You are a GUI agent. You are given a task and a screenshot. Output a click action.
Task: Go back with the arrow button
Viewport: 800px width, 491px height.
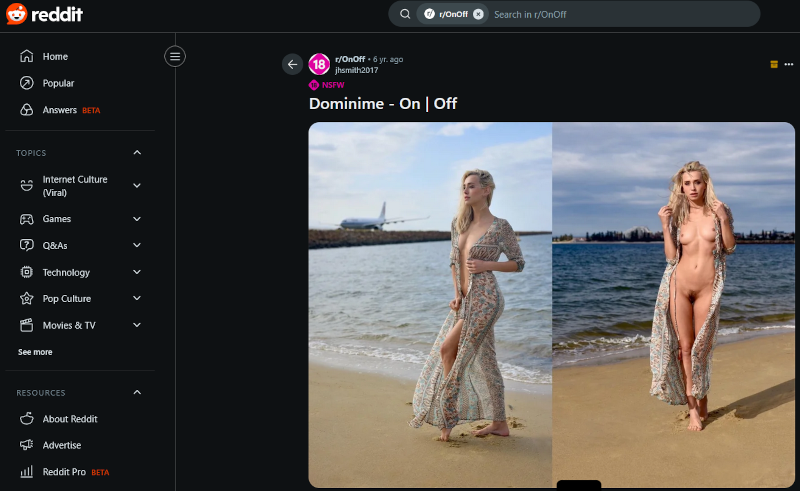(292, 64)
